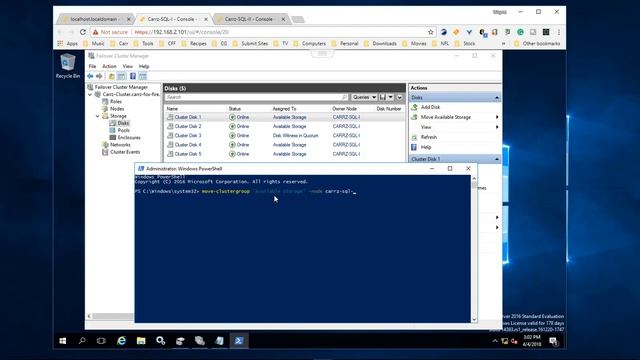640x360 pixels.
Task: Open taskbar search magnifier
Action: tap(82, 341)
